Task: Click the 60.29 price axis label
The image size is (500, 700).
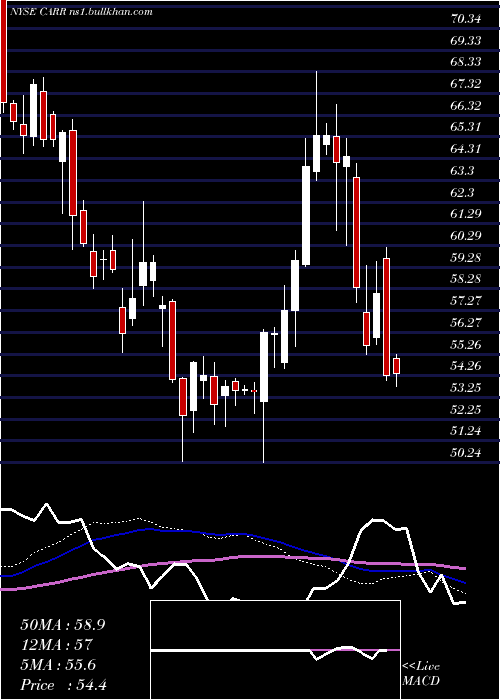Action: coord(466,235)
